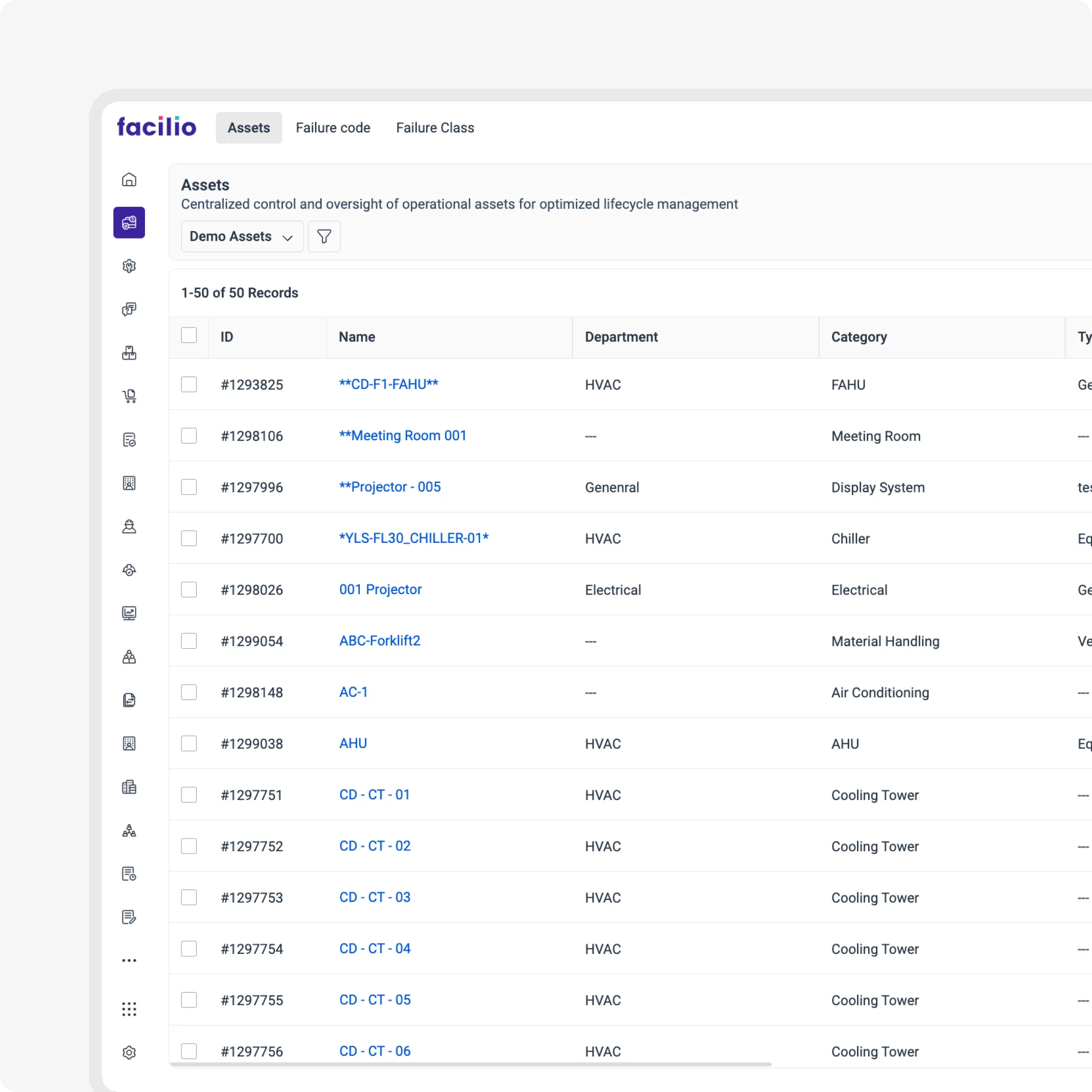The height and width of the screenshot is (1092, 1092).
Task: Open the Inventory boxes icon
Action: point(130,353)
